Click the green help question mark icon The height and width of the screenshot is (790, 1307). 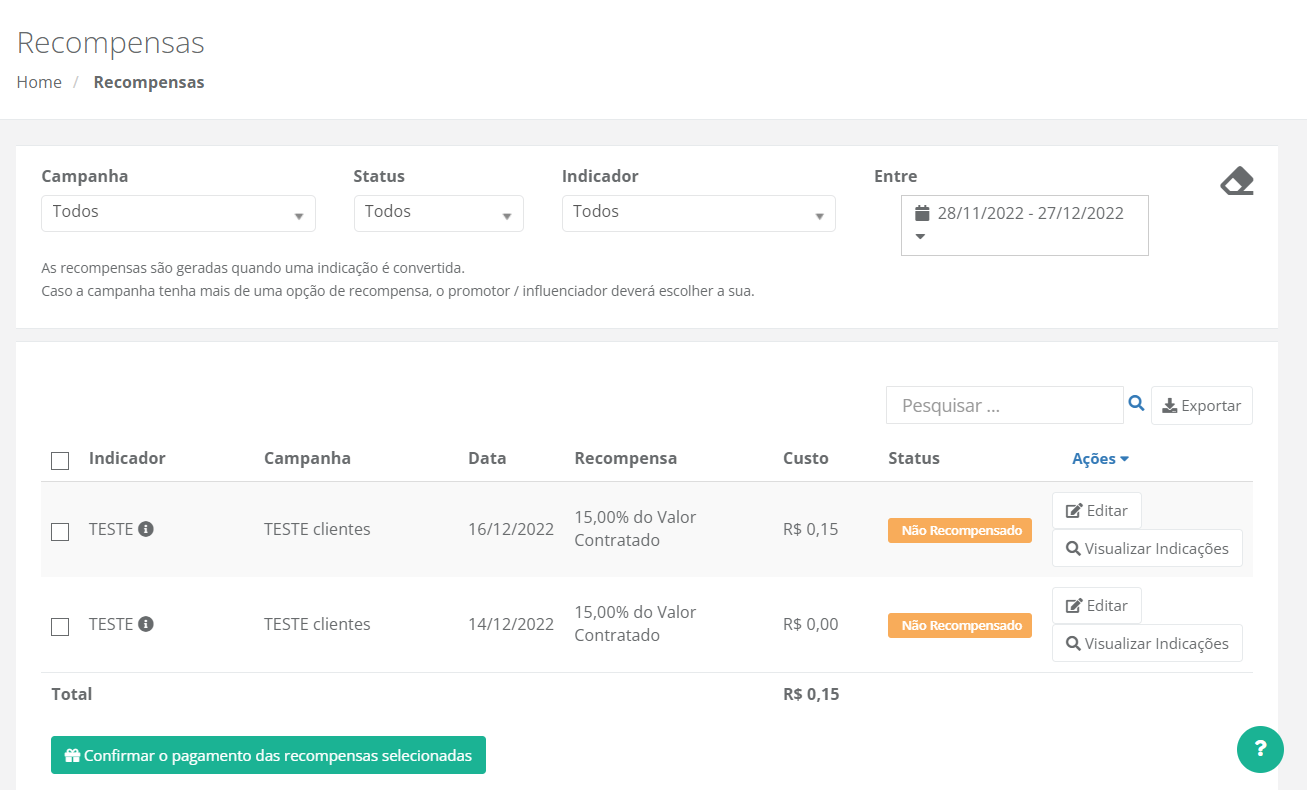pyautogui.click(x=1260, y=749)
